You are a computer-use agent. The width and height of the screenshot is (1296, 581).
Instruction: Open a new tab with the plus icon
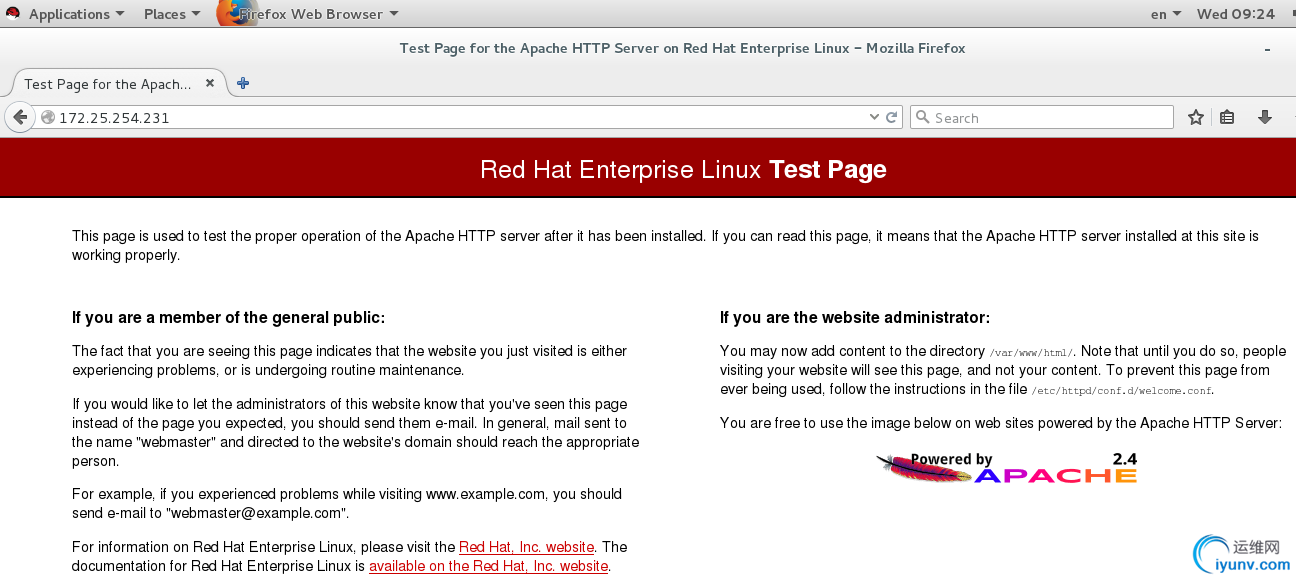click(x=243, y=83)
